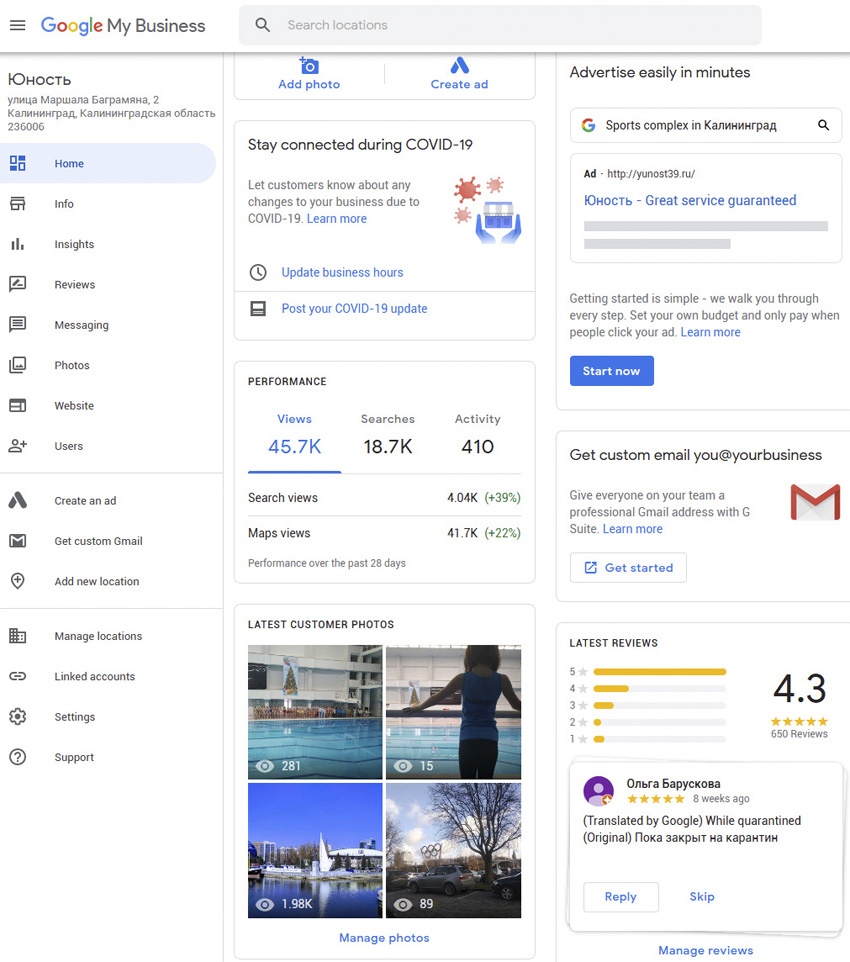This screenshot has height=962, width=850.
Task: Click the Insights bar chart icon
Action: click(18, 244)
